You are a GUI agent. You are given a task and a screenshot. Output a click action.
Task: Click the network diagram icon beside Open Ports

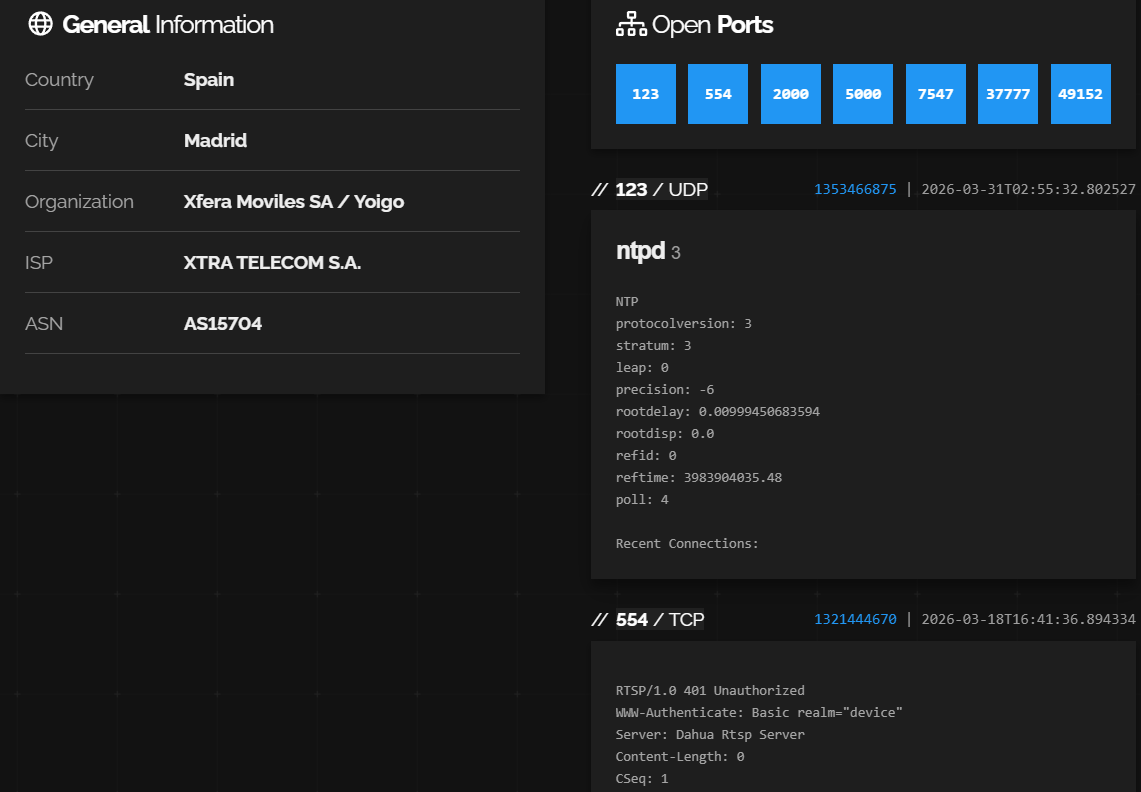point(631,25)
